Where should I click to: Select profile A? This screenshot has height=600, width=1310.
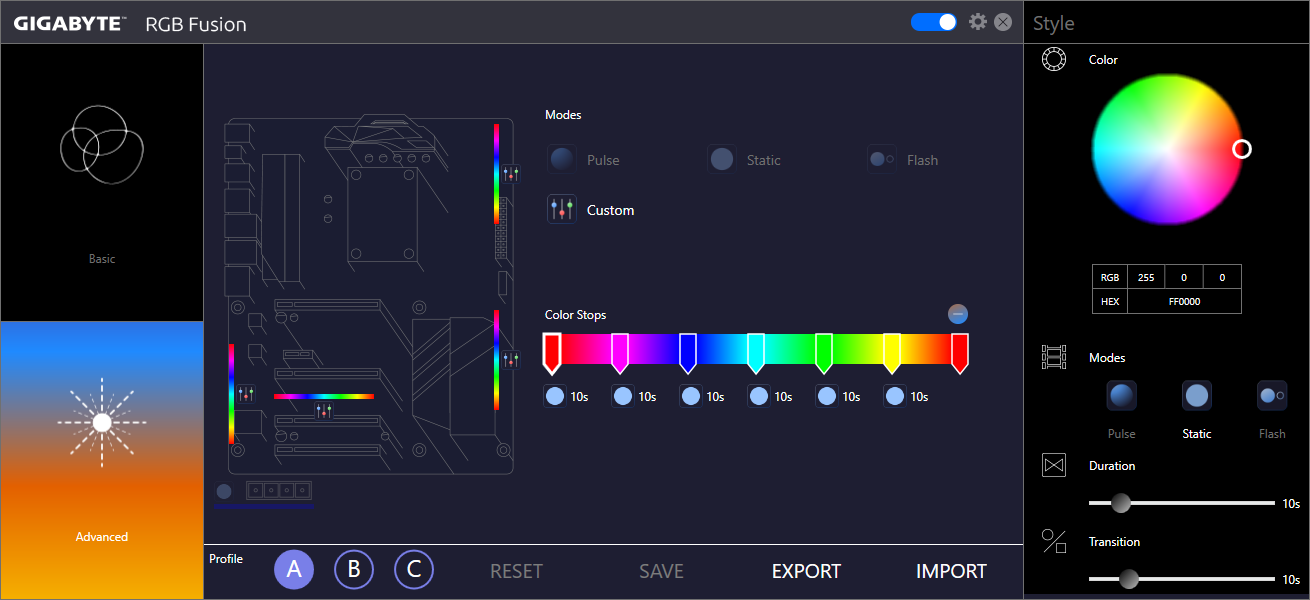point(294,570)
